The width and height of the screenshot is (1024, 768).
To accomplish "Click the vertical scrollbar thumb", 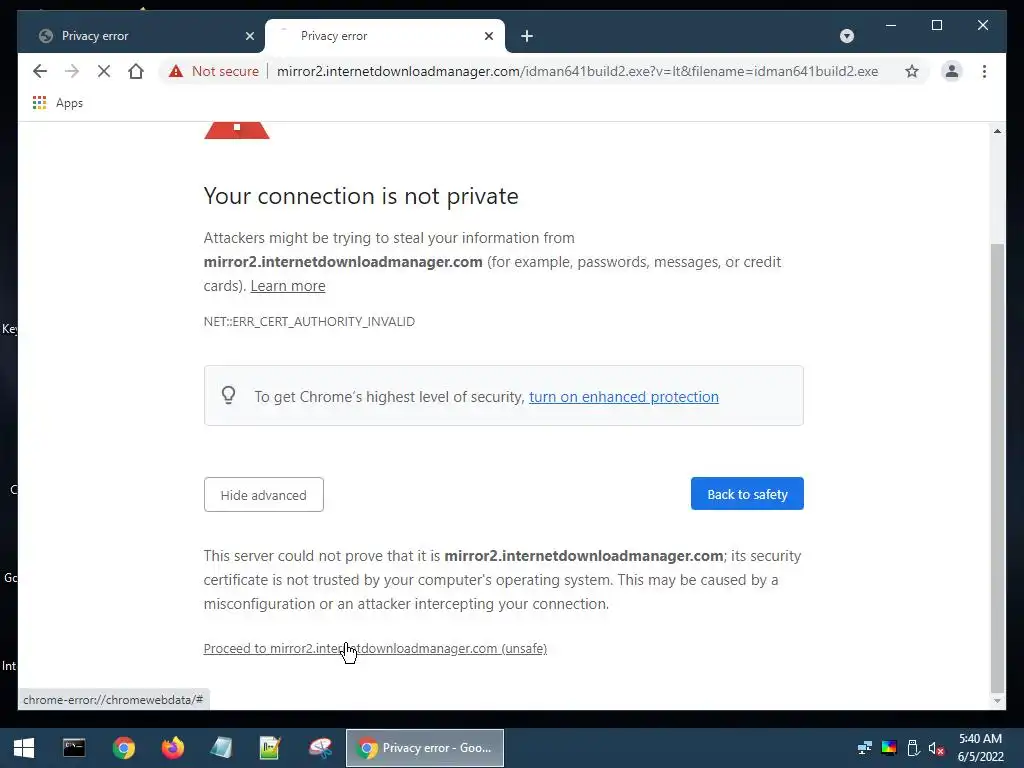I will (997, 467).
